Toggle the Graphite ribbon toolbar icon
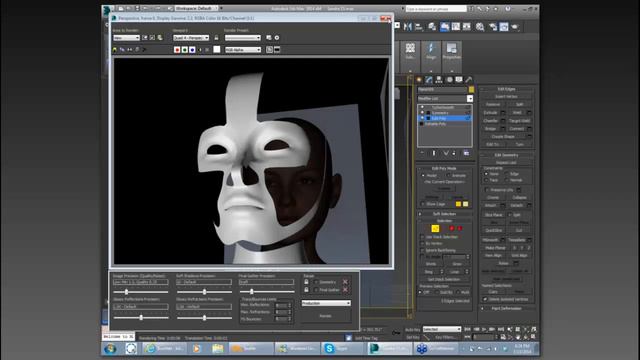The width and height of the screenshot is (640, 360). click(444, 27)
